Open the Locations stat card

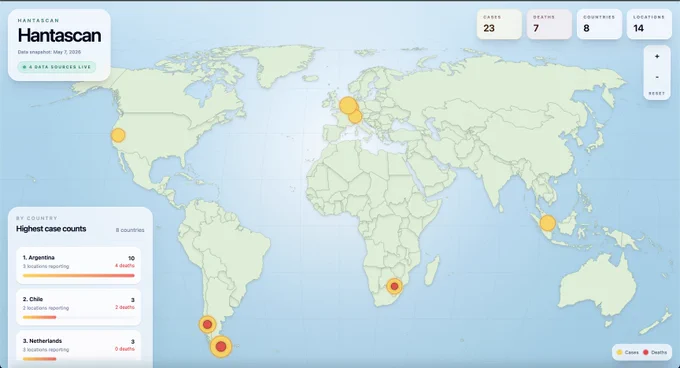(649, 24)
